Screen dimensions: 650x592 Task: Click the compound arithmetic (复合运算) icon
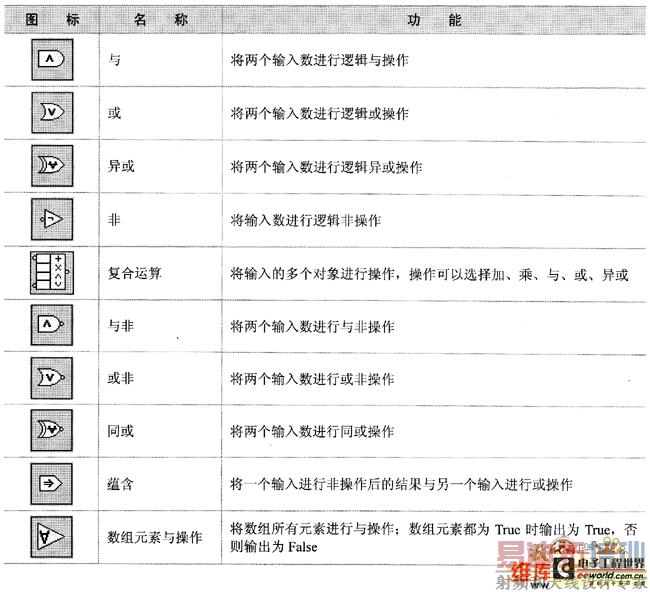[52, 273]
